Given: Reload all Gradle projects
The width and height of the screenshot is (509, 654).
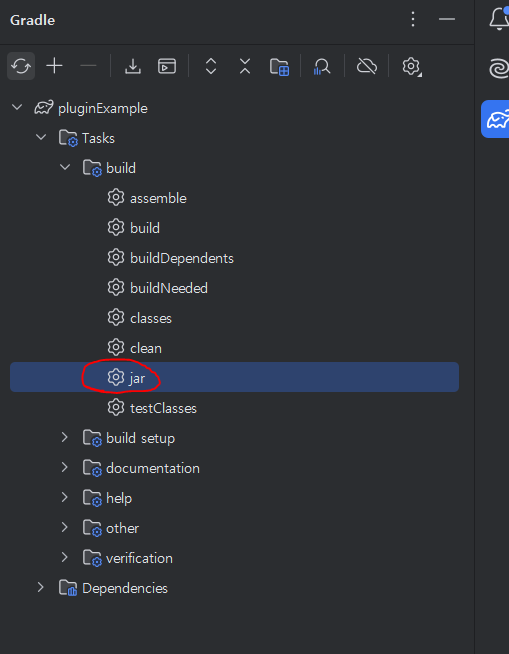Looking at the screenshot, I should (x=21, y=66).
